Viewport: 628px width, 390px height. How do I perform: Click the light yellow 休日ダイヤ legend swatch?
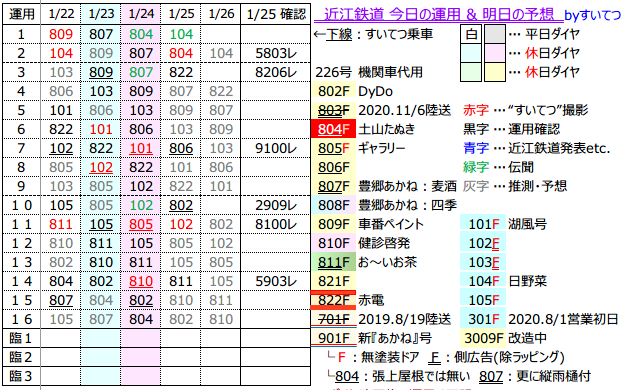495,72
